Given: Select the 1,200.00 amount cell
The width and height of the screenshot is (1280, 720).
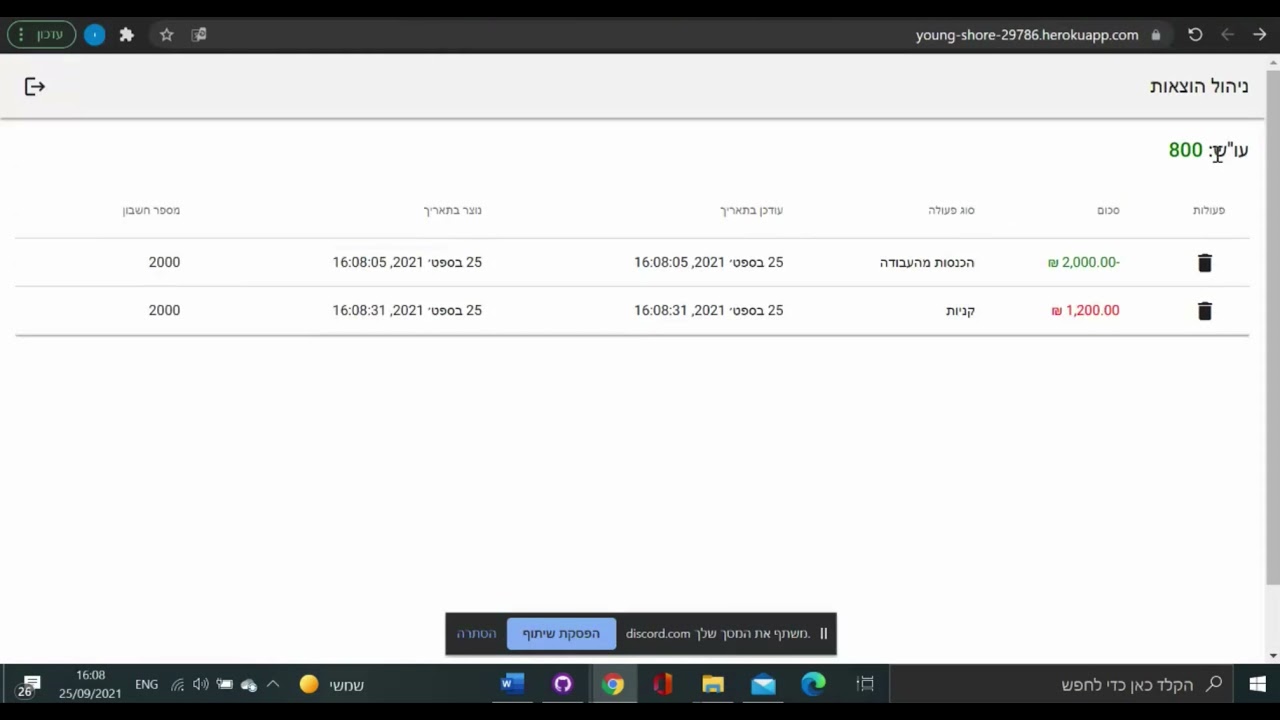Looking at the screenshot, I should pos(1085,311).
